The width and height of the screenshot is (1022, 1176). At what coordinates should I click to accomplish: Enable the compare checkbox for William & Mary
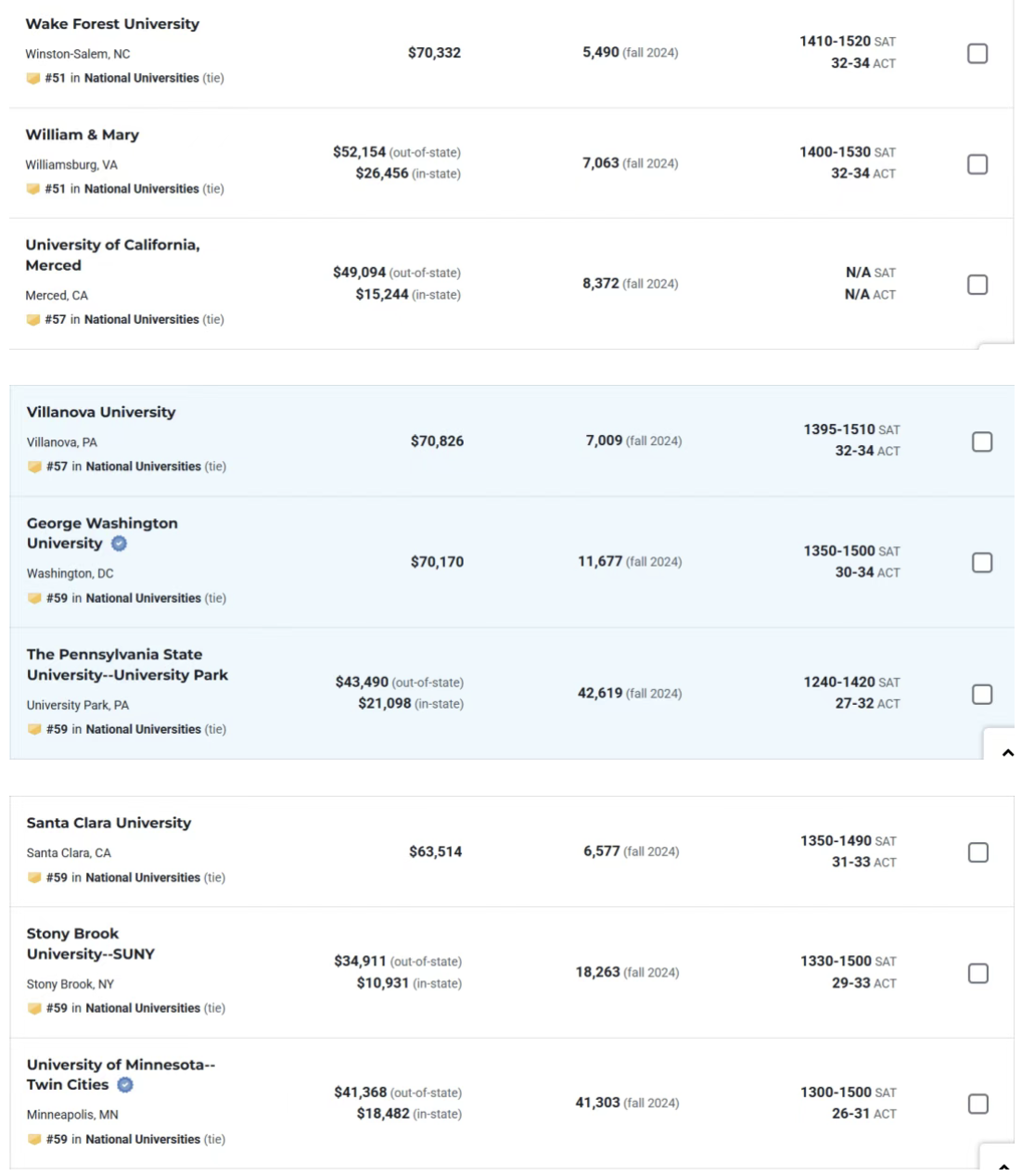(x=977, y=164)
